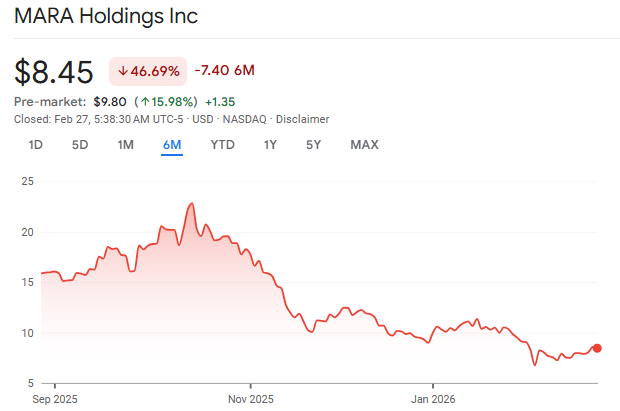Viewport: 620px width, 411px height.
Task: Click the $8.45 price value
Action: pos(54,72)
